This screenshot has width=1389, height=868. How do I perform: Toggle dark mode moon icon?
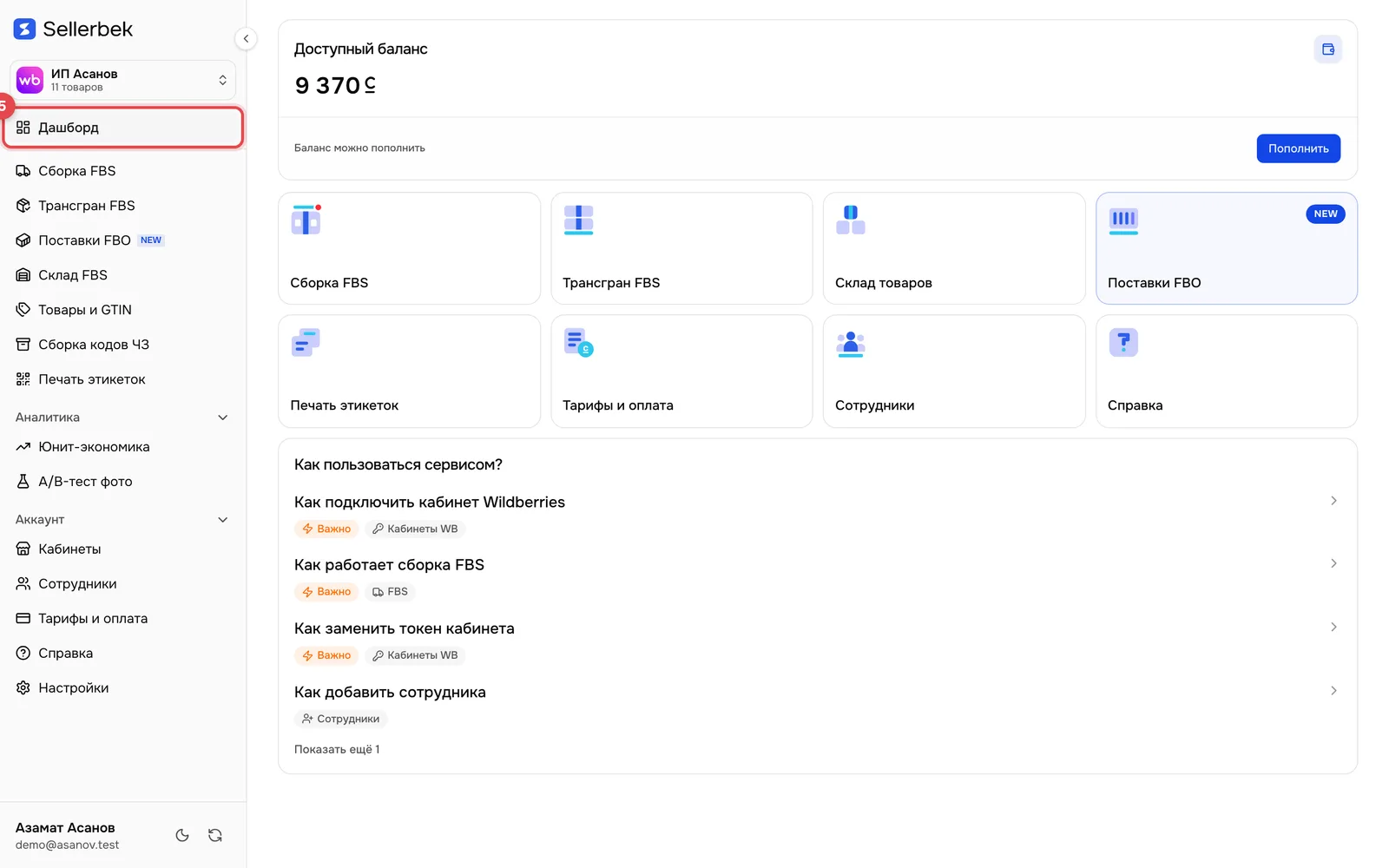(182, 835)
